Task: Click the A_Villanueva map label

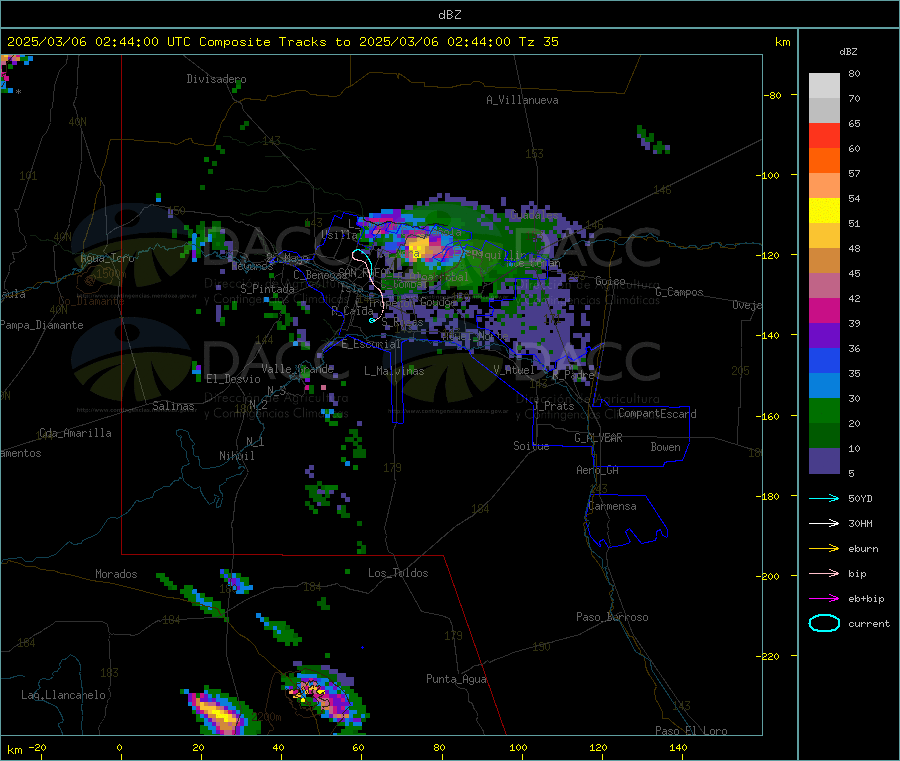Action: tap(522, 100)
